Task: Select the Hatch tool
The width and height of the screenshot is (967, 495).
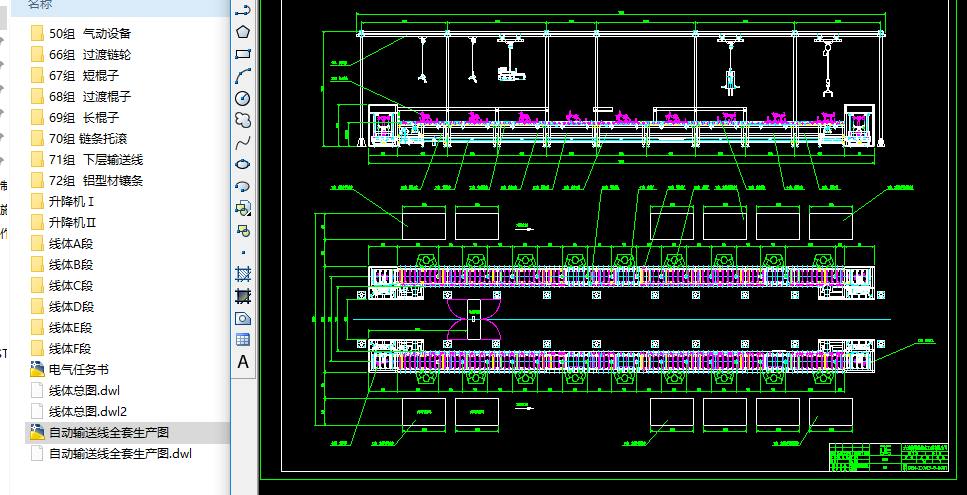Action: pos(243,274)
